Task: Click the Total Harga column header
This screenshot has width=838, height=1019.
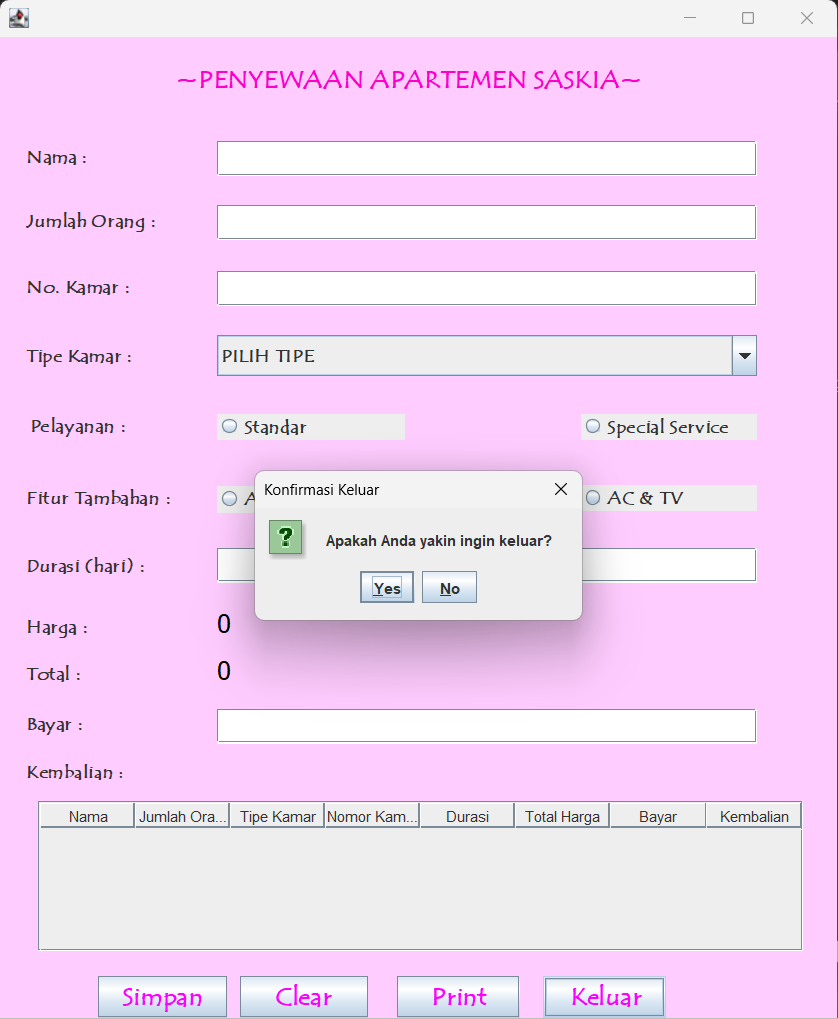Action: (562, 817)
